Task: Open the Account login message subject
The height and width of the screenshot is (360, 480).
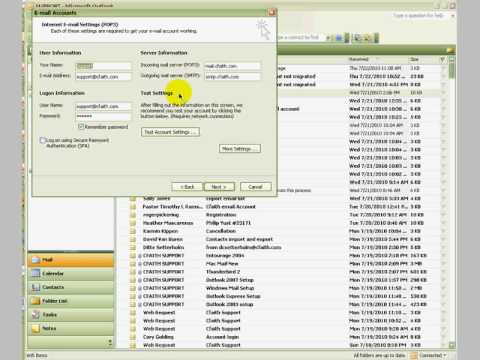Action: pos(222,337)
